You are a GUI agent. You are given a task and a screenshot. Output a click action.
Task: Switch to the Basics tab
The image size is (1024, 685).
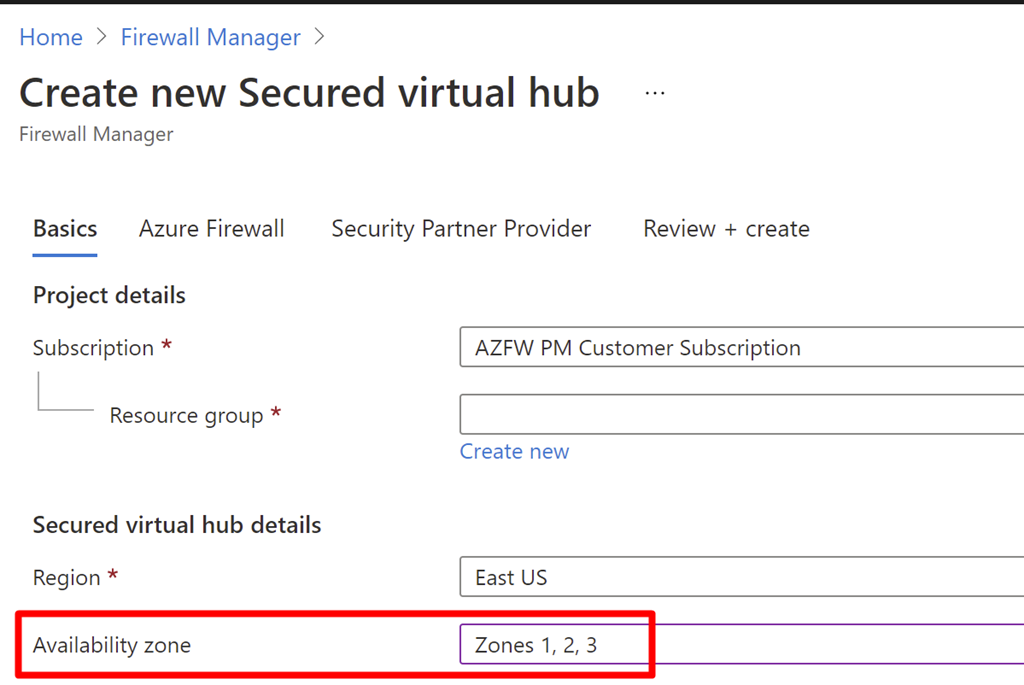(65, 229)
